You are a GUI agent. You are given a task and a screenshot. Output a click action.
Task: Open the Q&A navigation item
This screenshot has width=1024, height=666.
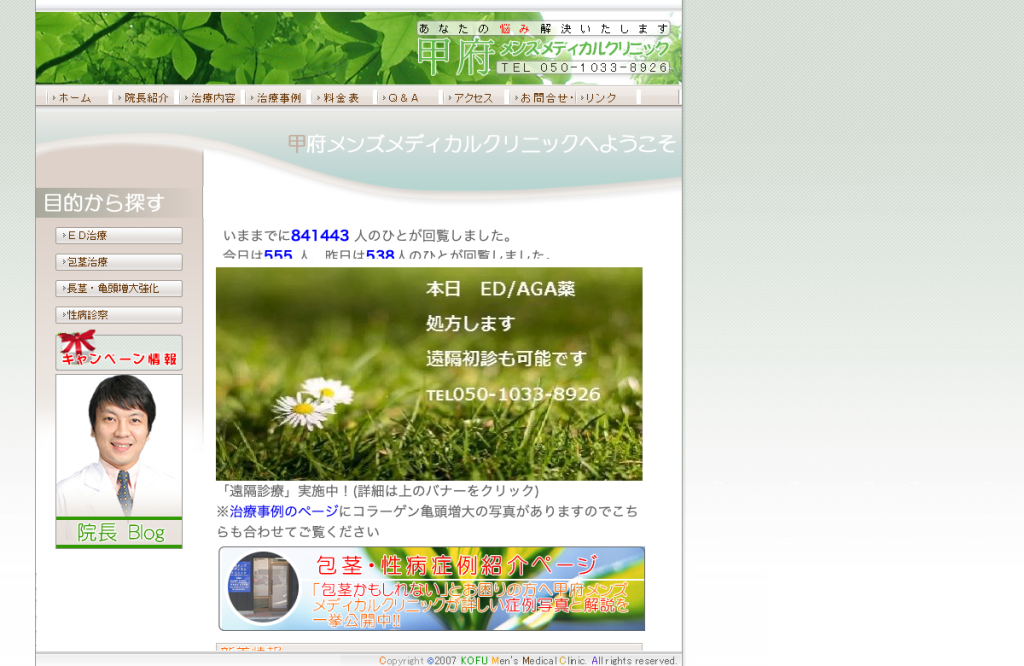point(409,97)
